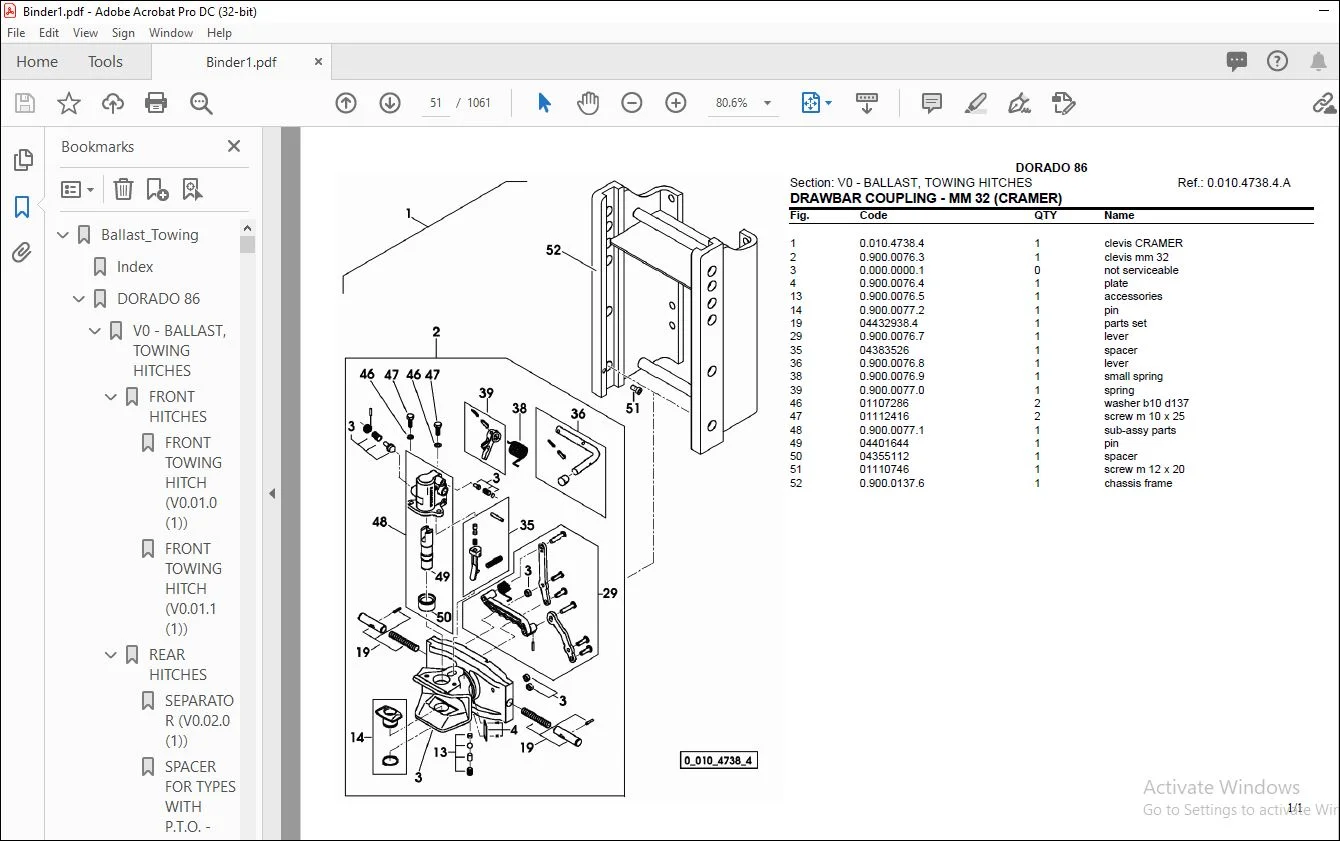This screenshot has width=1340, height=841.
Task: Click the scrolling mode keyboard icon
Action: 867,103
